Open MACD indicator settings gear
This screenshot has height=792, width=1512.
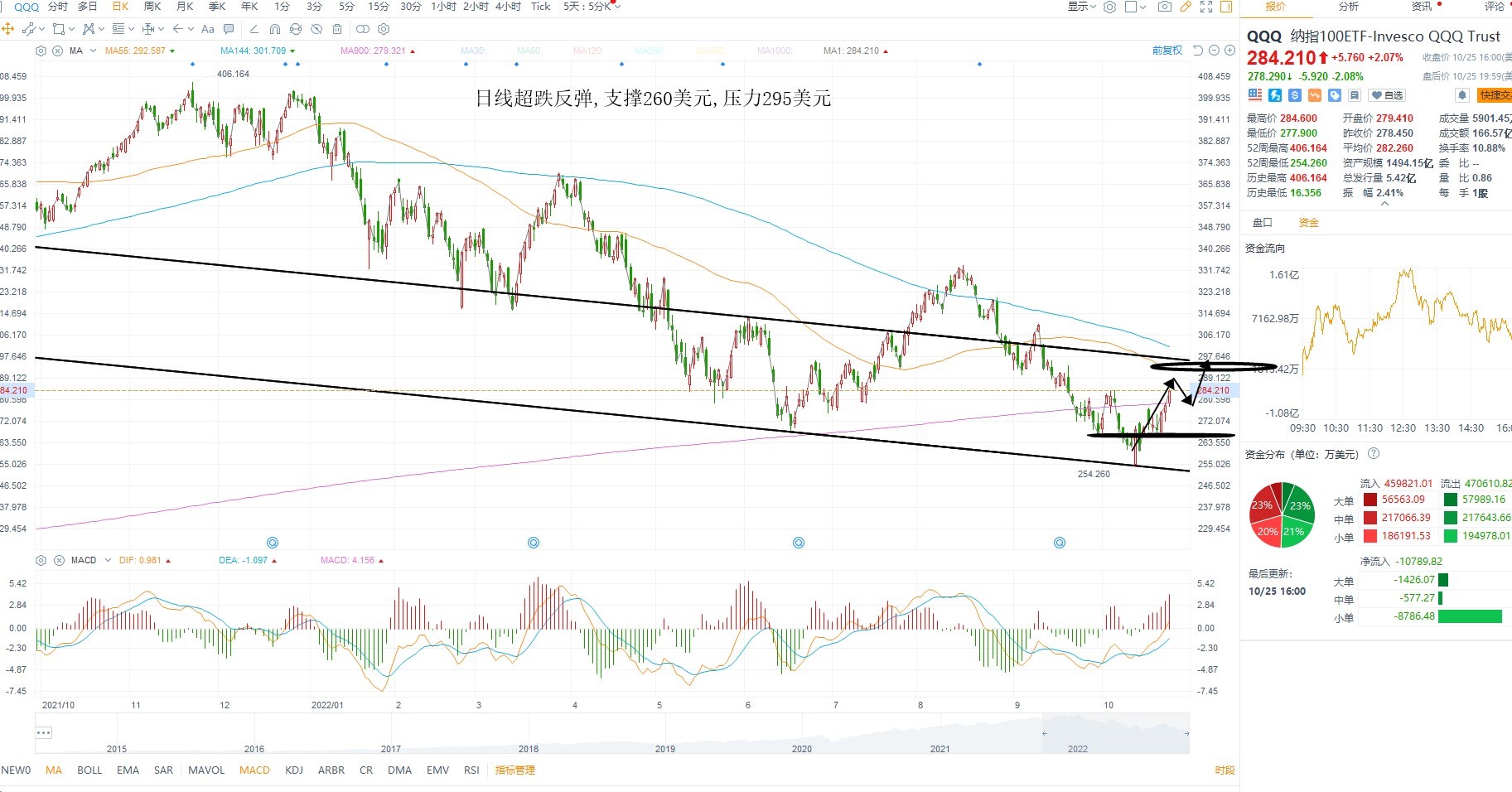[41, 561]
